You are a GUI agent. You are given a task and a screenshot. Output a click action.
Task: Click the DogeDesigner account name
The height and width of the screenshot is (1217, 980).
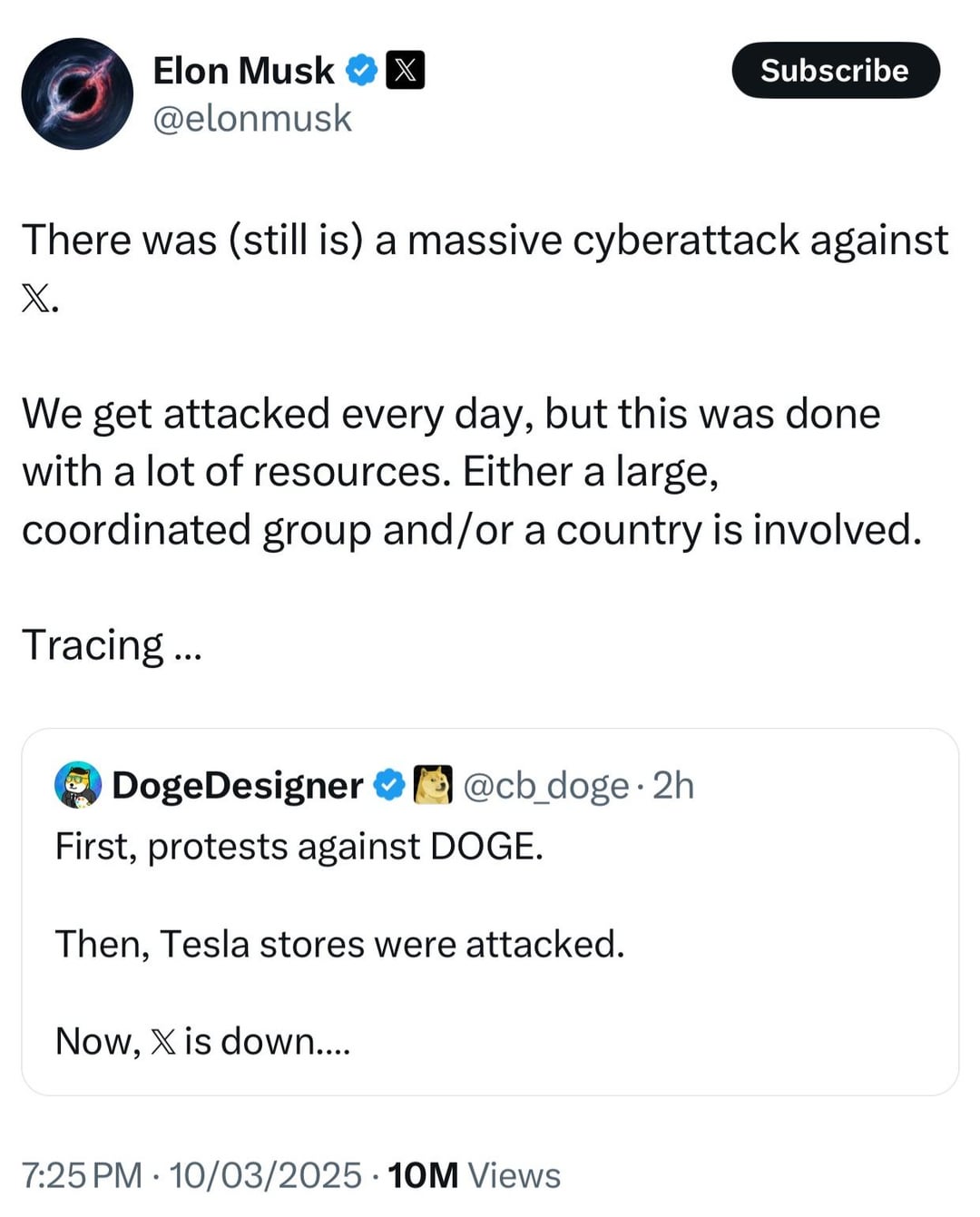(x=238, y=786)
